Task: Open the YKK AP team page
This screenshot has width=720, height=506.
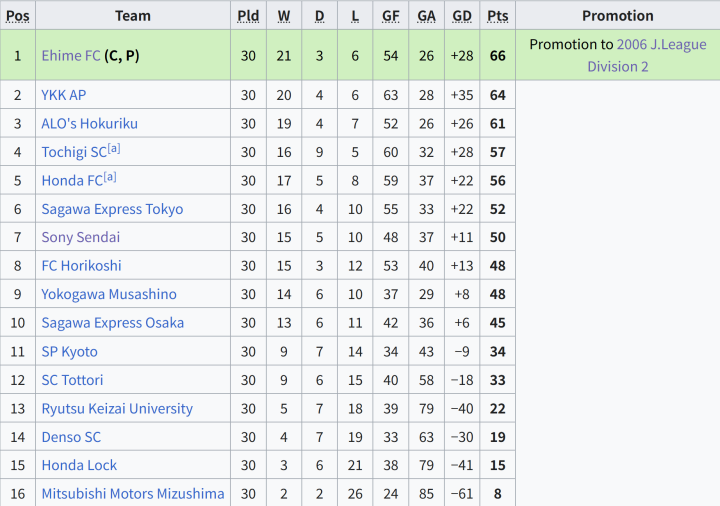Action: 64,95
